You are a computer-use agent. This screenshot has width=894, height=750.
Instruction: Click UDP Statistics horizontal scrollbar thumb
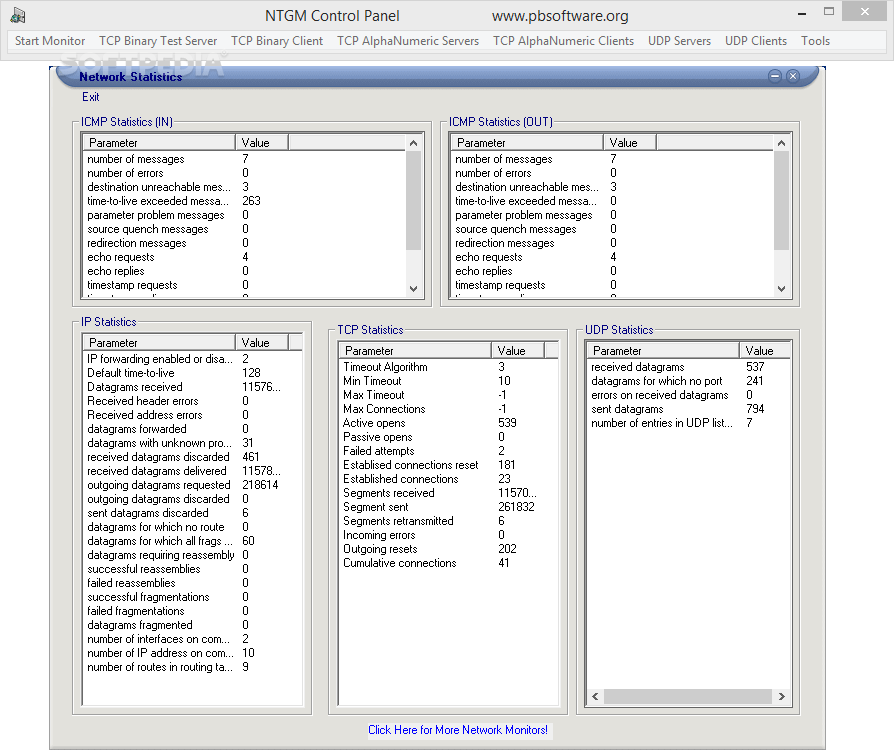pyautogui.click(x=687, y=696)
